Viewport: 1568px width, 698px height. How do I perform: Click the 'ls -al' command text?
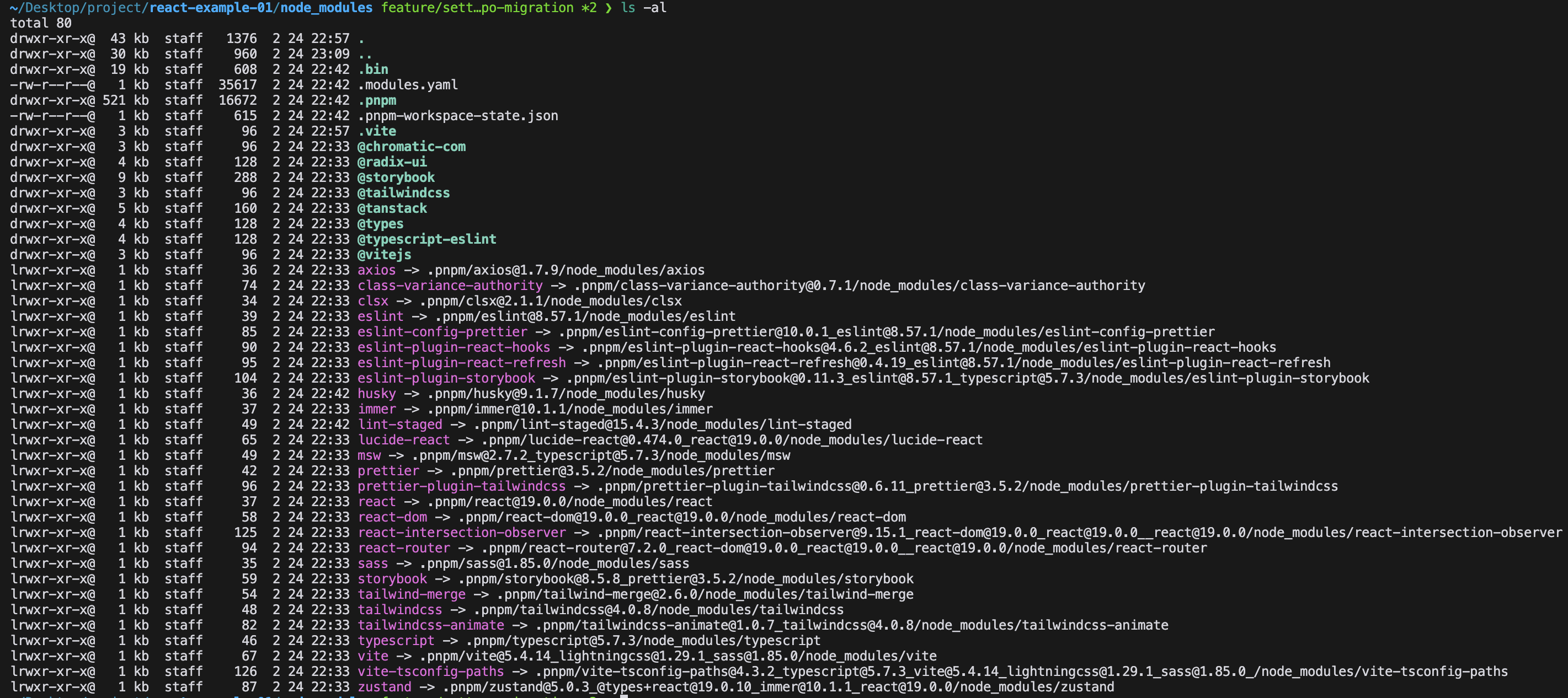[x=643, y=8]
